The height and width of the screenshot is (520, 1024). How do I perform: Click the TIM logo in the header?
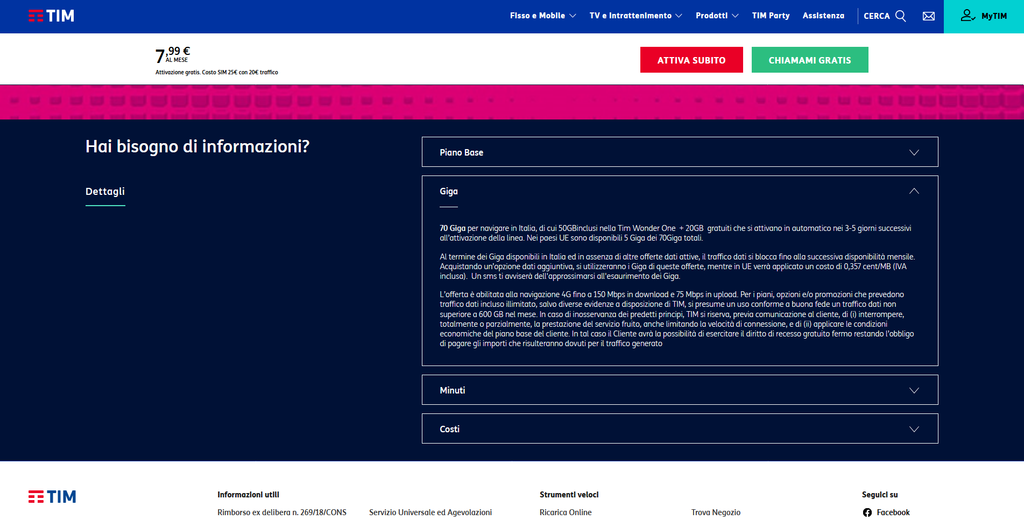coord(52,16)
